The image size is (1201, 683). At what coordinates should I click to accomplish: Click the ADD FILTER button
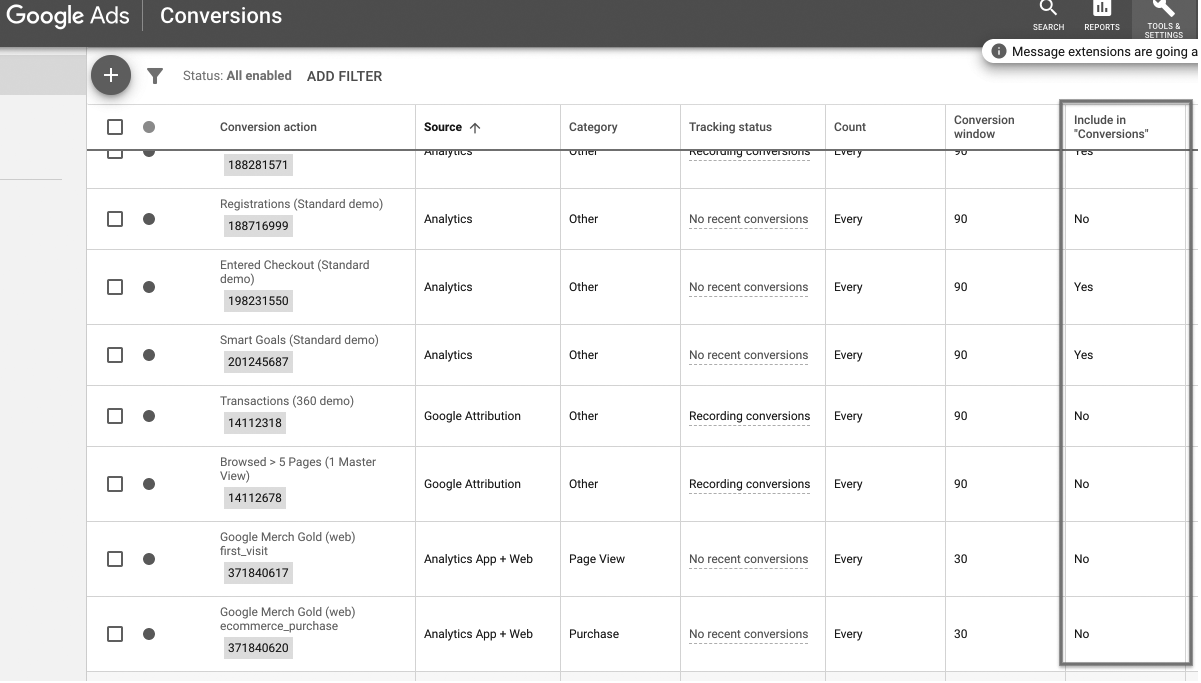(344, 76)
